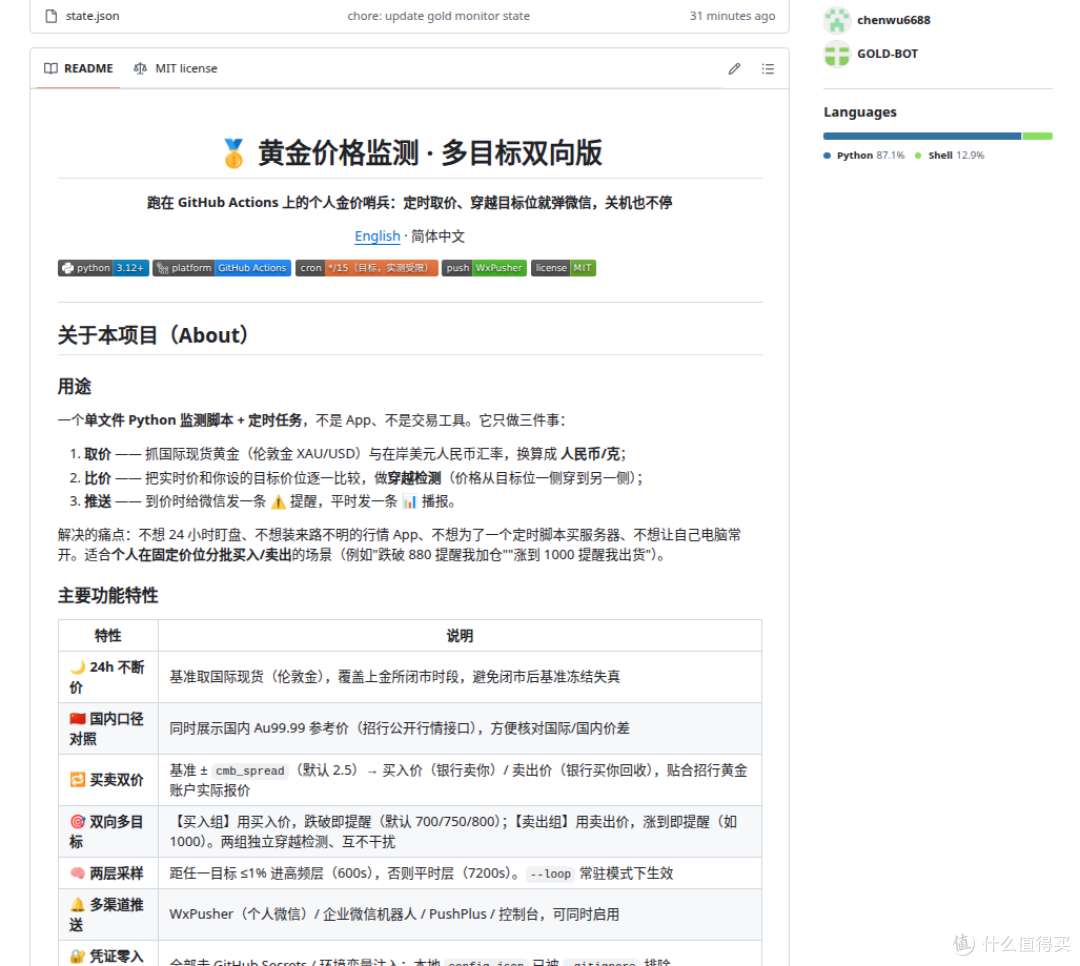Click the WxPusher channels description cell
The height and width of the screenshot is (966, 1080).
click(459, 914)
